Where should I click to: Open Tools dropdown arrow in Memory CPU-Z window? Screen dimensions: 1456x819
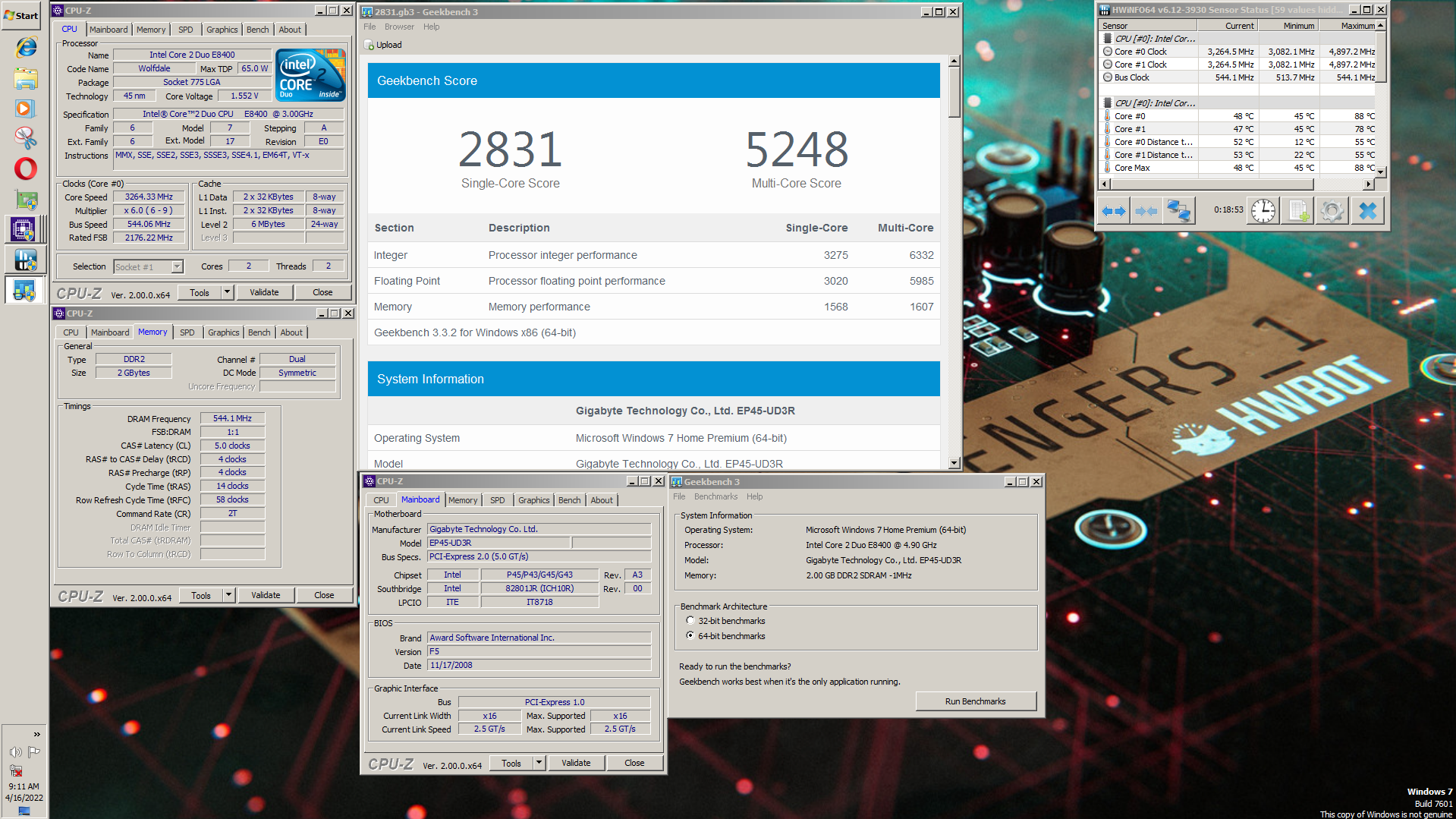coord(228,595)
